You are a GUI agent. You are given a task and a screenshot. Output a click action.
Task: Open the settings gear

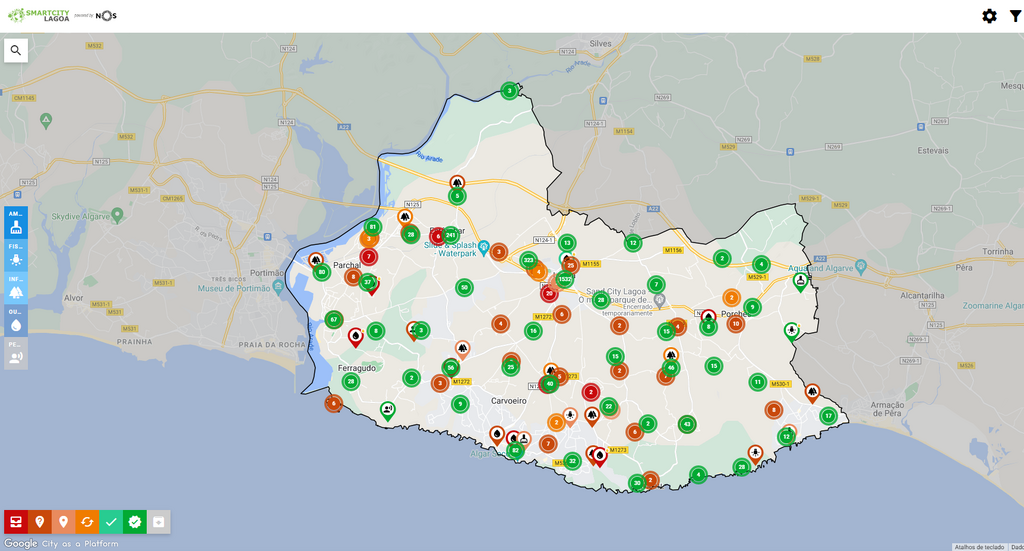(989, 16)
